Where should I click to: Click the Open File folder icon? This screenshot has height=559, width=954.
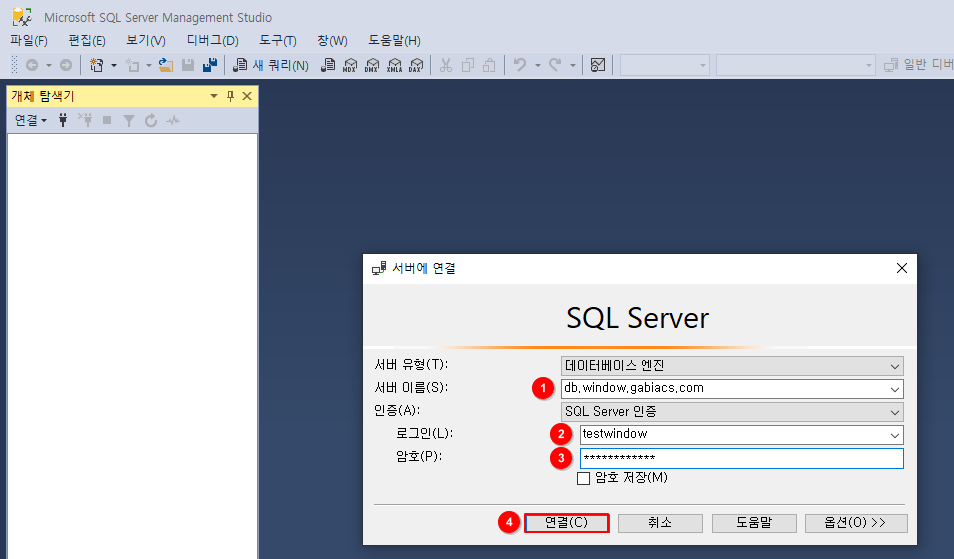pyautogui.click(x=165, y=65)
